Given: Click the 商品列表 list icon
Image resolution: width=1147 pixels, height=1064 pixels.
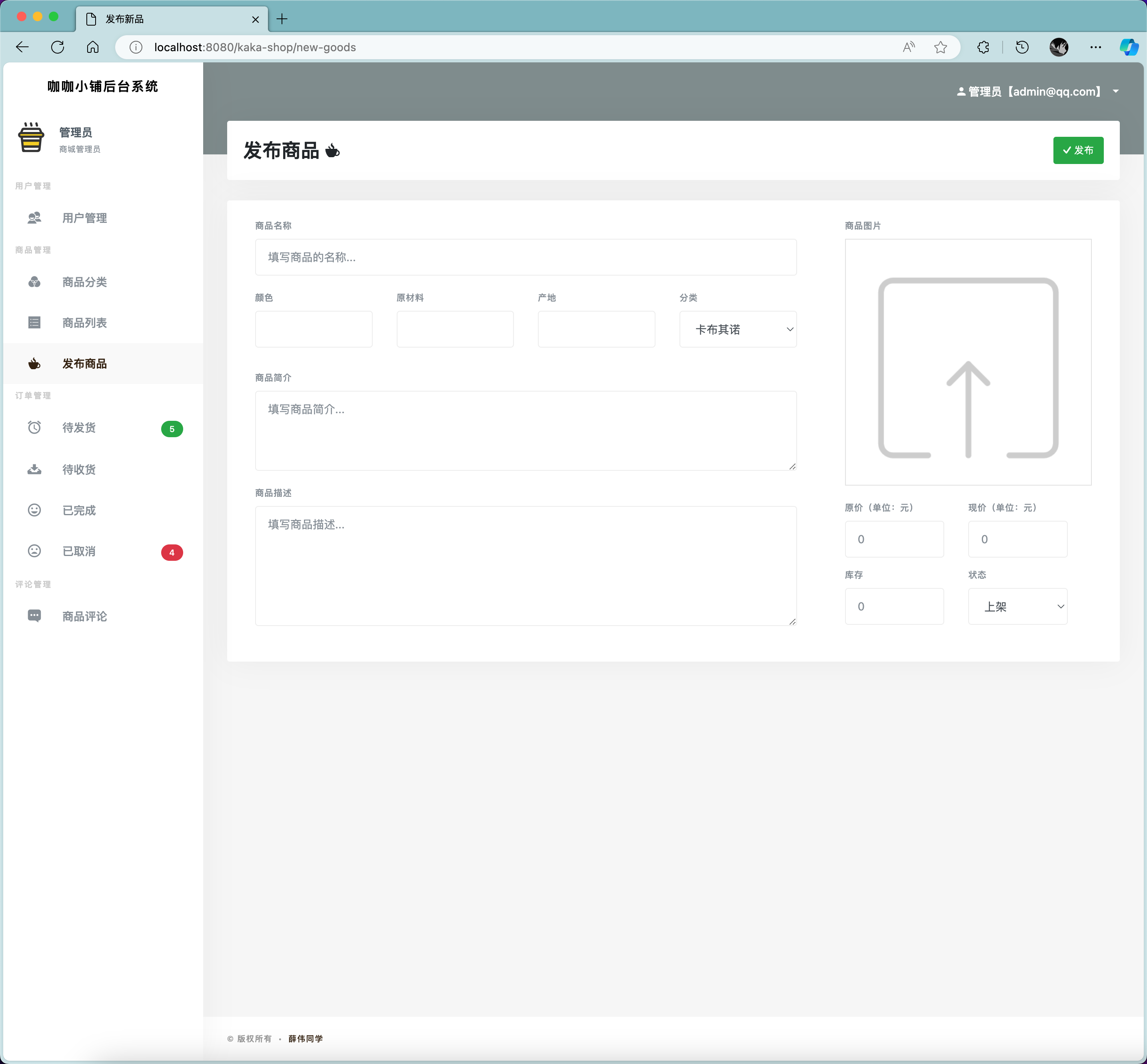Looking at the screenshot, I should tap(34, 322).
